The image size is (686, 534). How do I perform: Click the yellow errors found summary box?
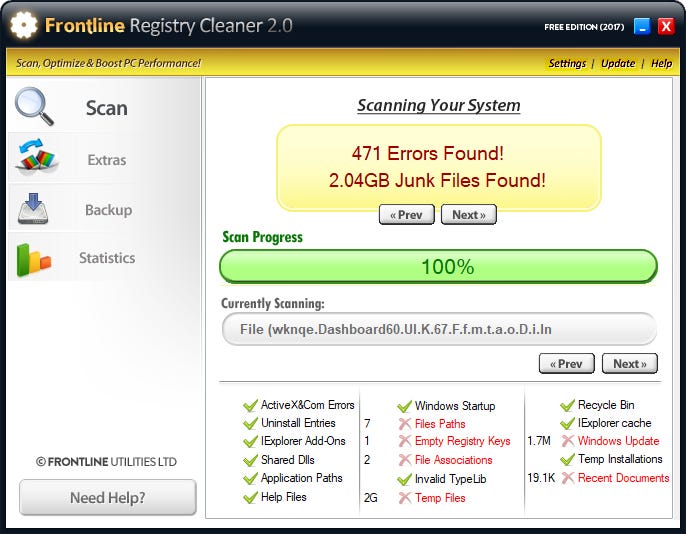click(x=439, y=167)
